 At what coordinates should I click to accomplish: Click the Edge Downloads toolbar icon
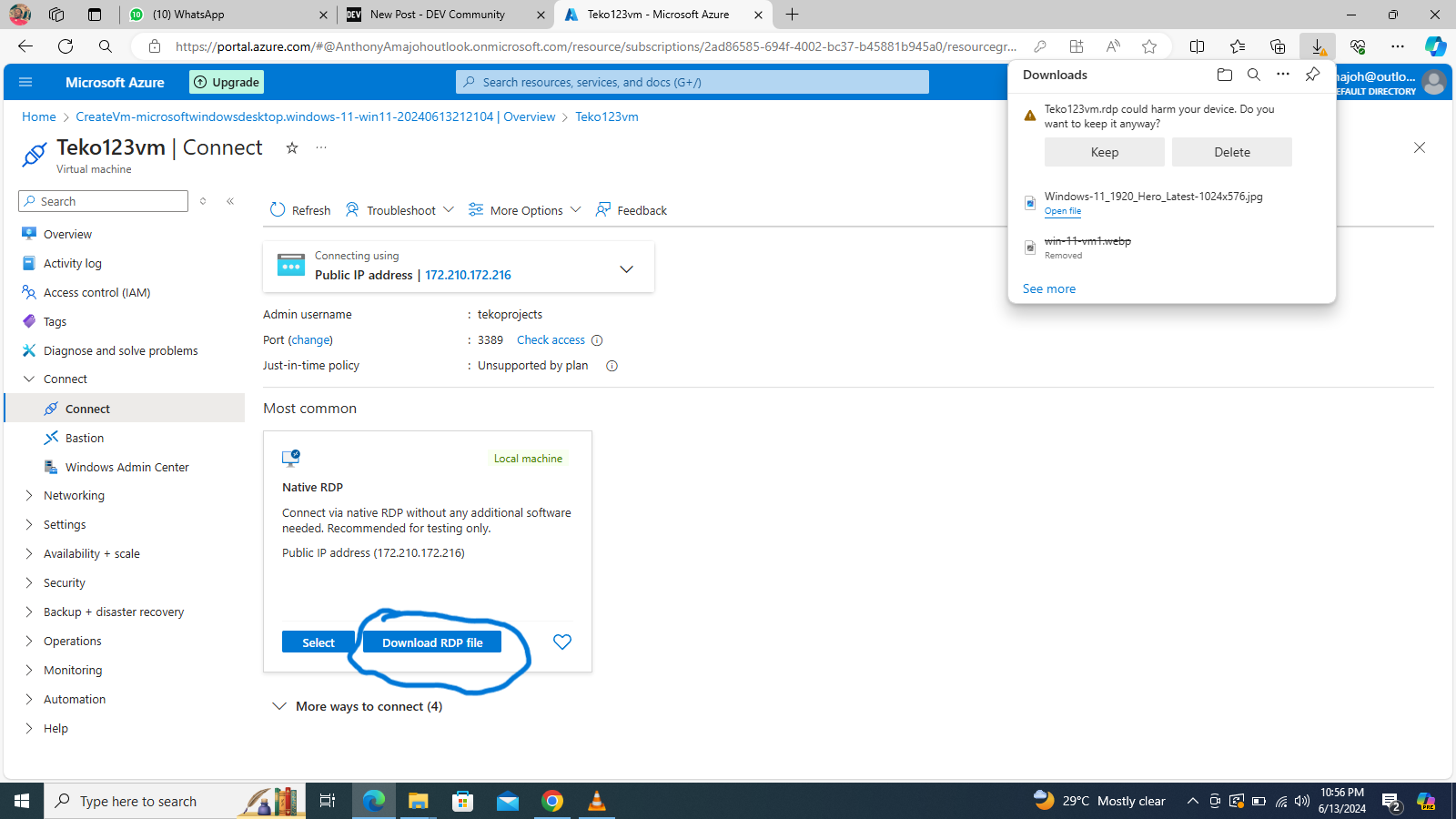click(x=1318, y=46)
